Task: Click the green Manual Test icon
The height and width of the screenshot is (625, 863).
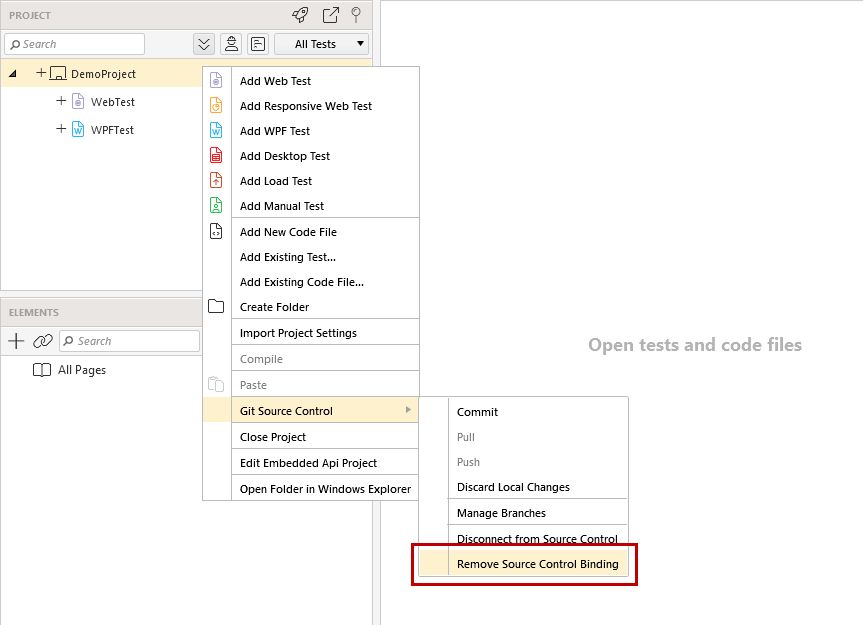Action: (x=216, y=205)
